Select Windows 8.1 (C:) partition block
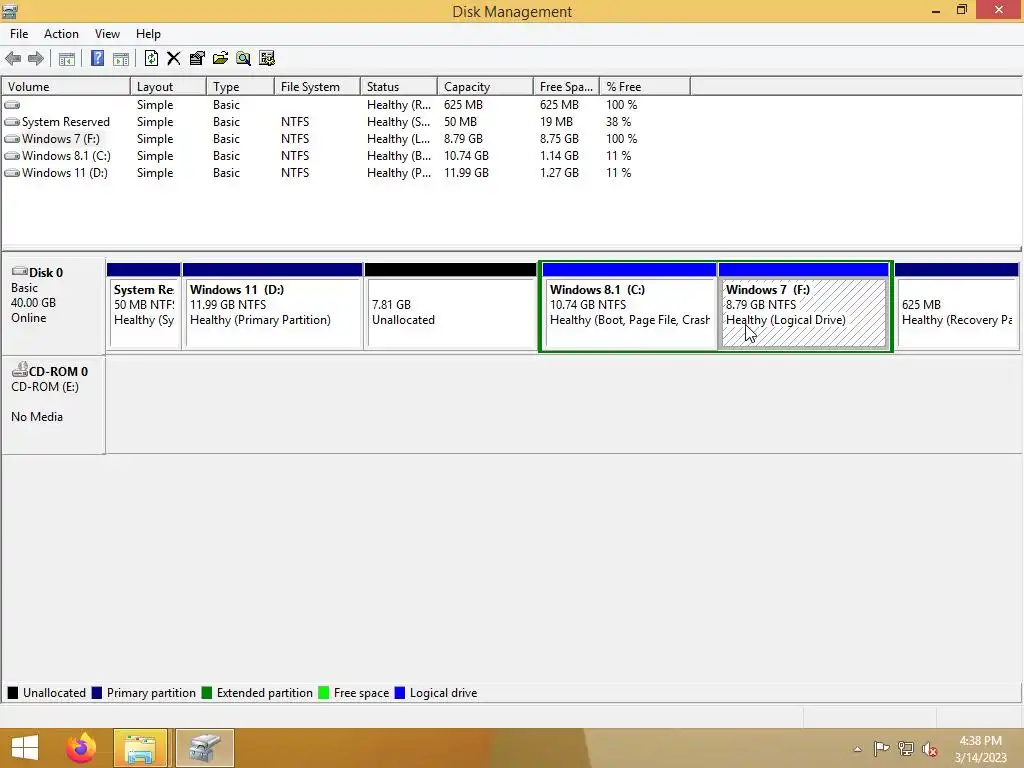This screenshot has height=768, width=1024. [629, 306]
